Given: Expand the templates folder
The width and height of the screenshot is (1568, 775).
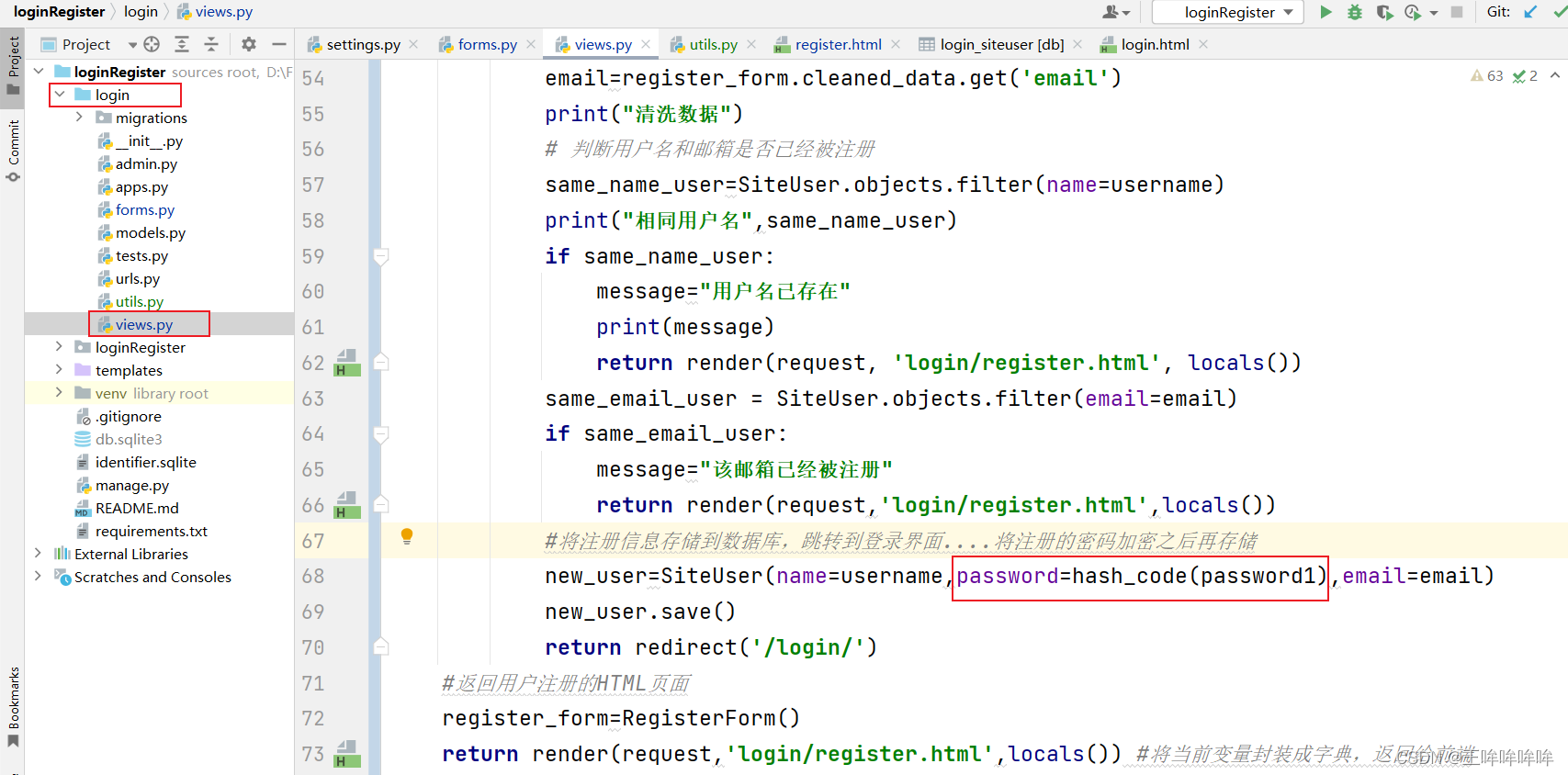Looking at the screenshot, I should [x=59, y=370].
